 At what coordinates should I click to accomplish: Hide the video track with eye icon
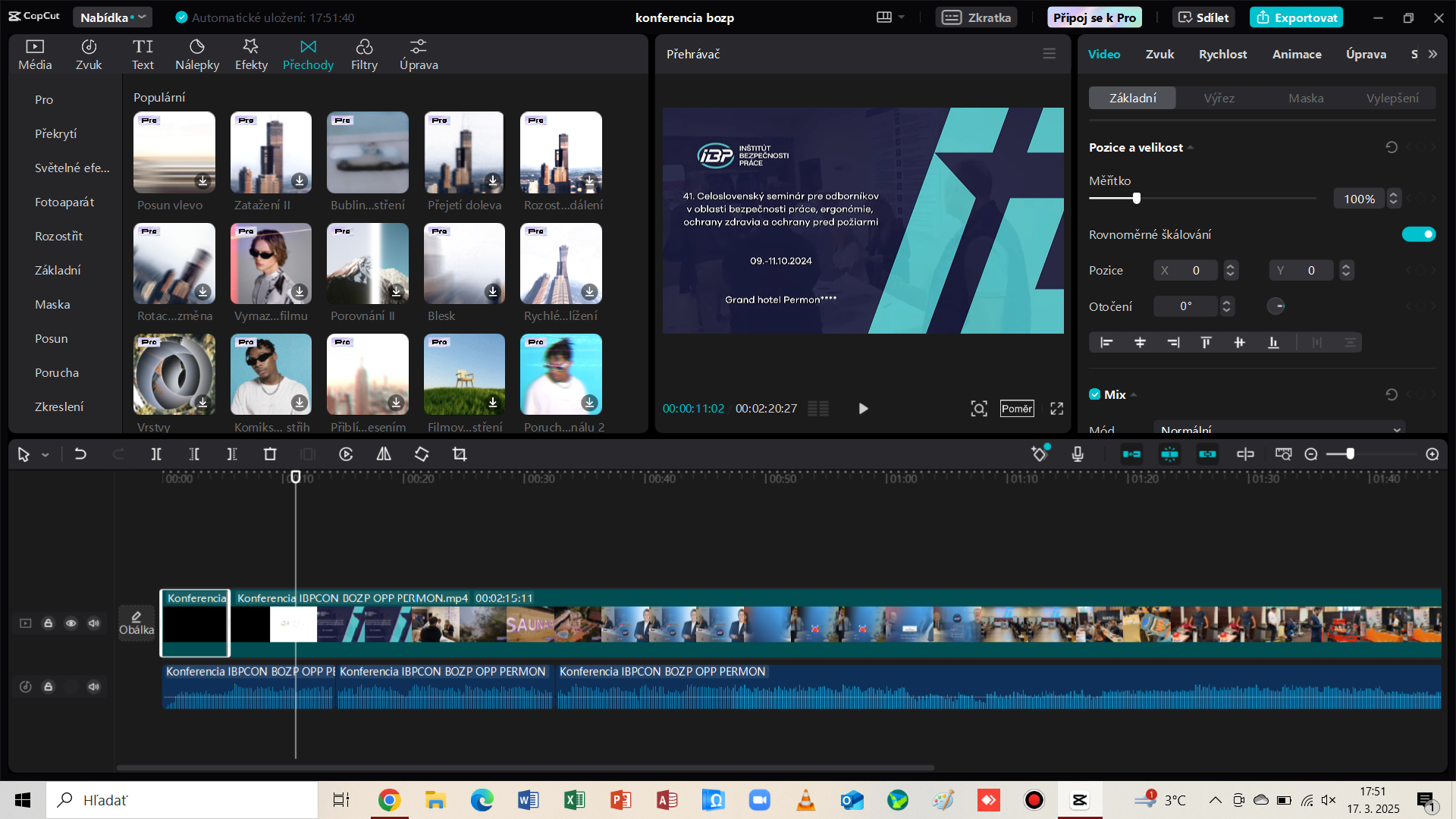tap(71, 623)
